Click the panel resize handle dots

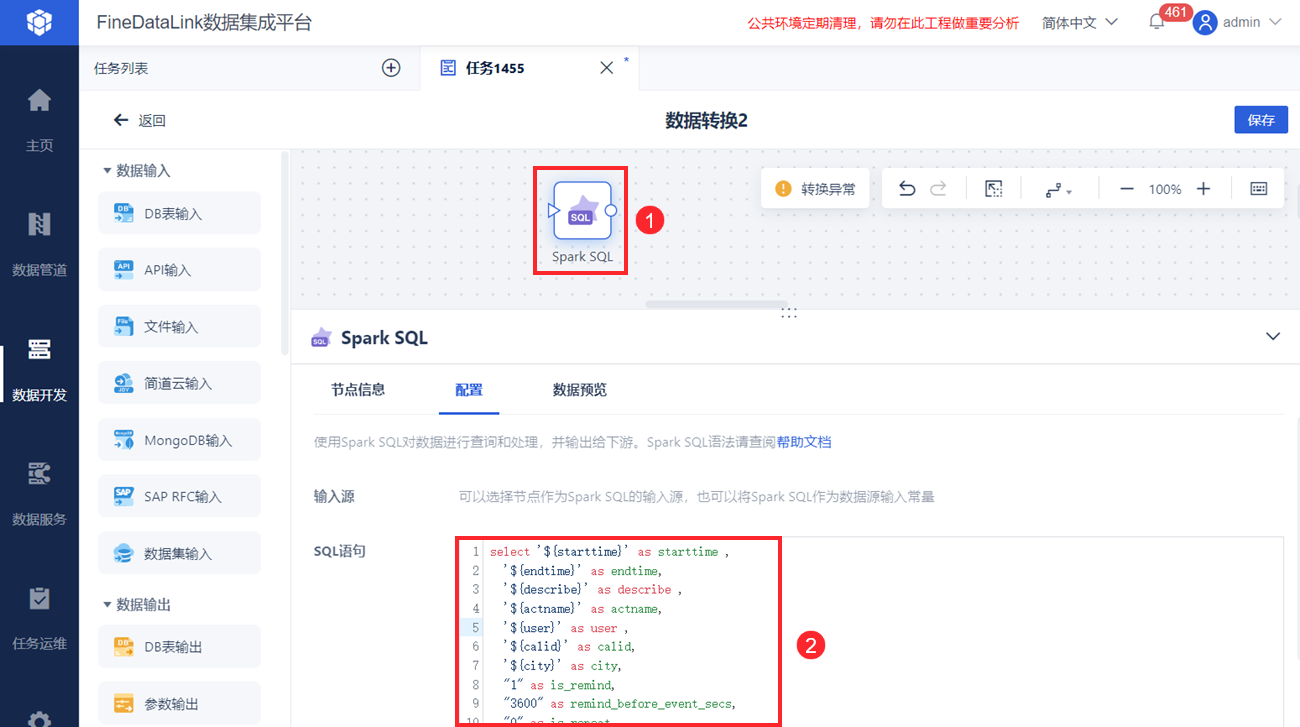point(789,313)
